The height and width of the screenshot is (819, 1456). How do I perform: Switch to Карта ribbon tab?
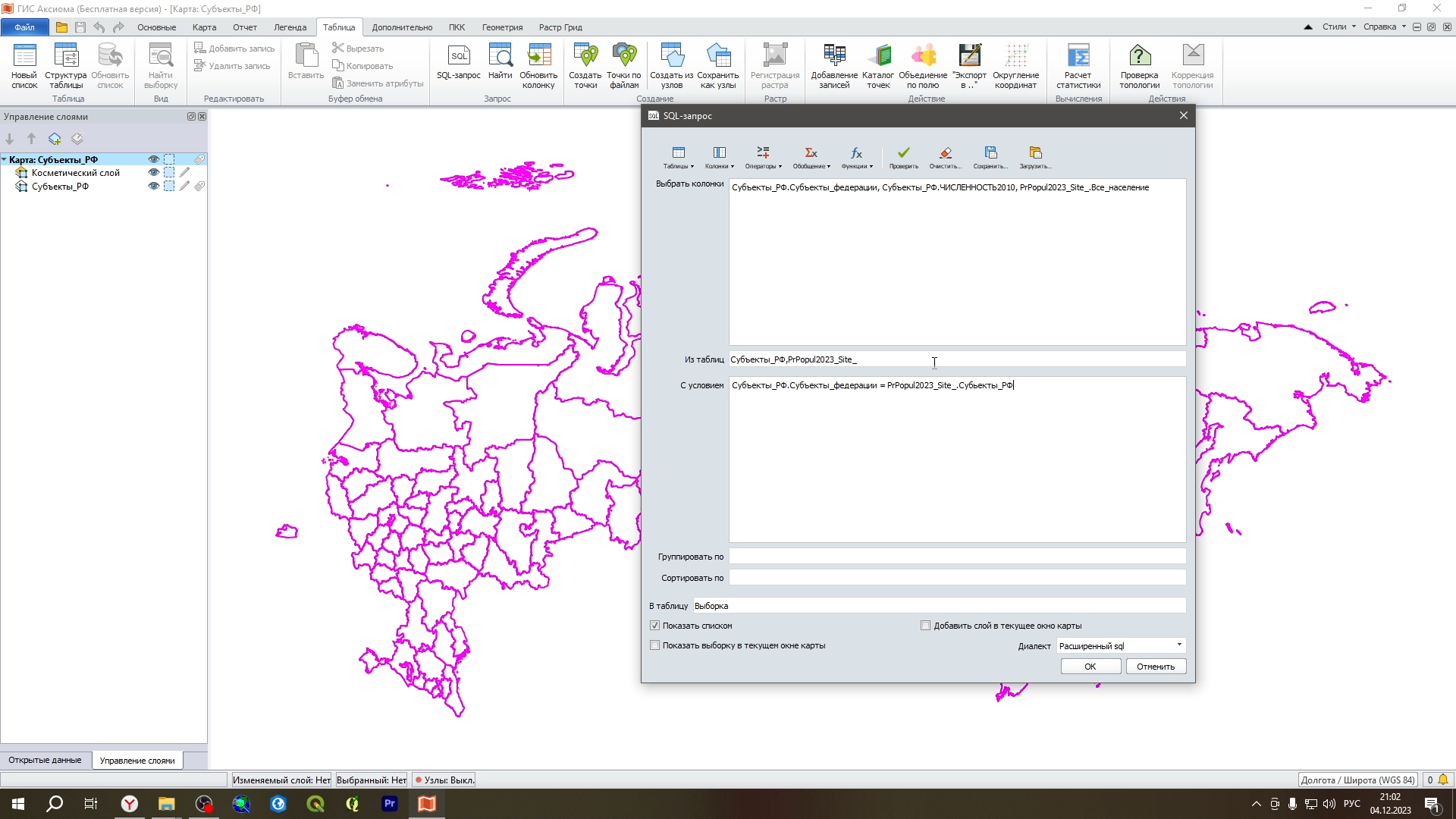(204, 27)
